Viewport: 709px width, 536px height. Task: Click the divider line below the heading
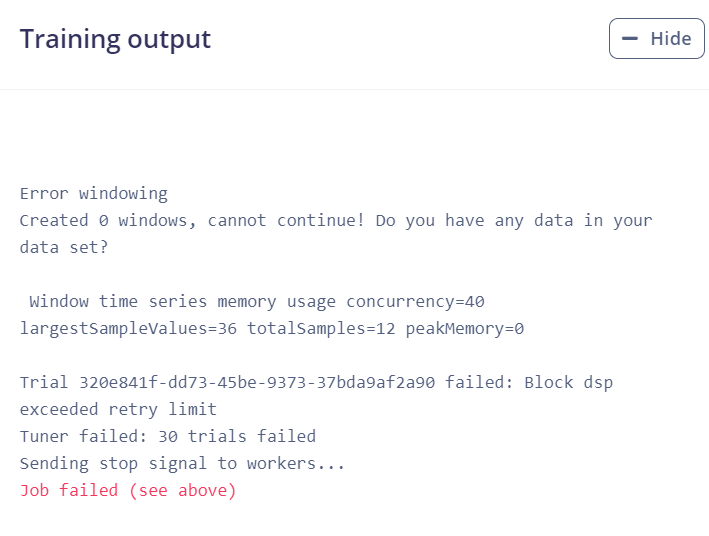354,89
